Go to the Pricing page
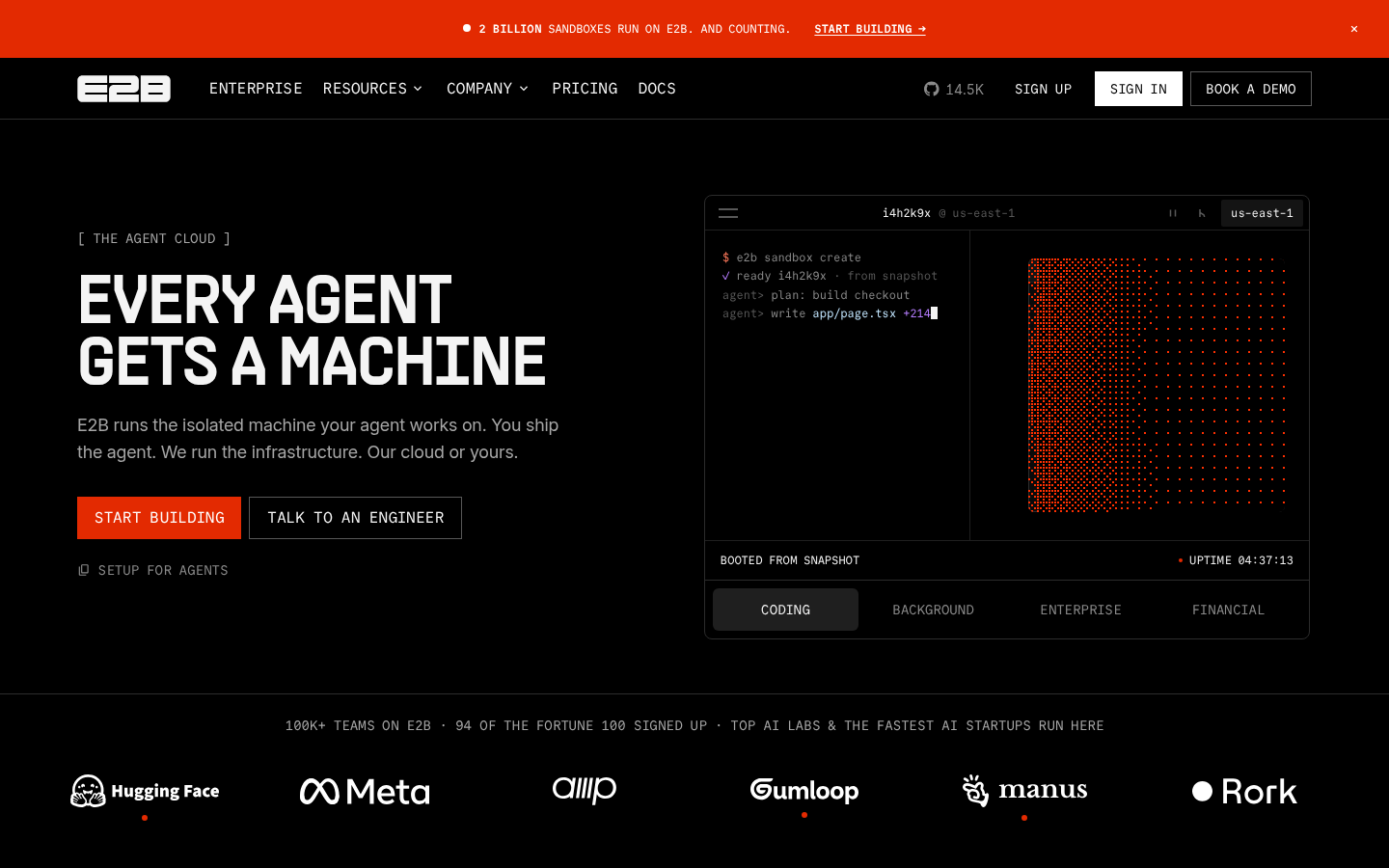 click(585, 89)
